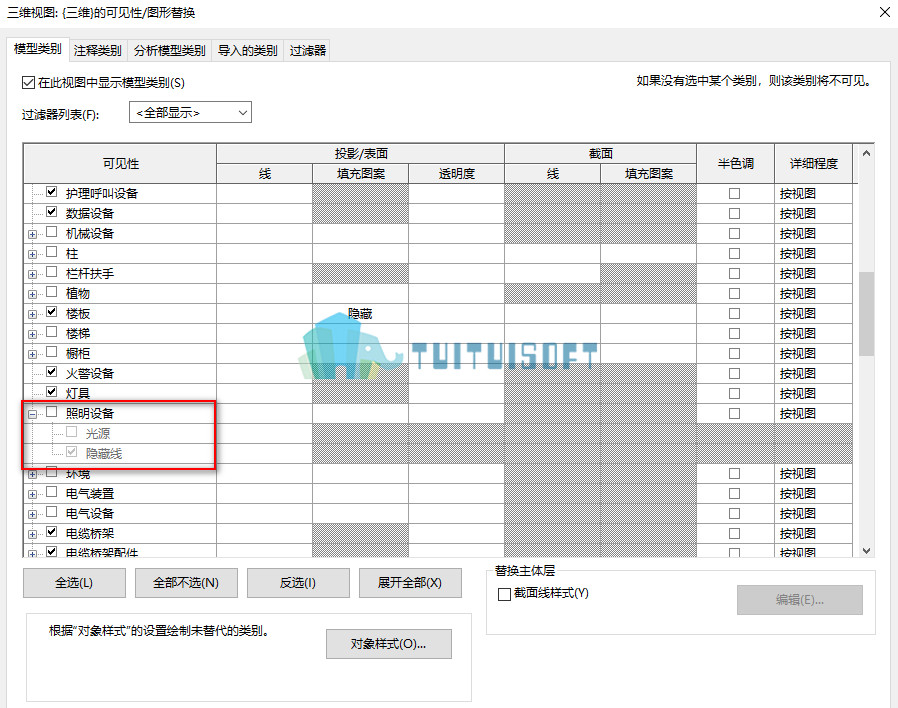Select the 导入的类别 tab
898x708 pixels.
[x=247, y=50]
